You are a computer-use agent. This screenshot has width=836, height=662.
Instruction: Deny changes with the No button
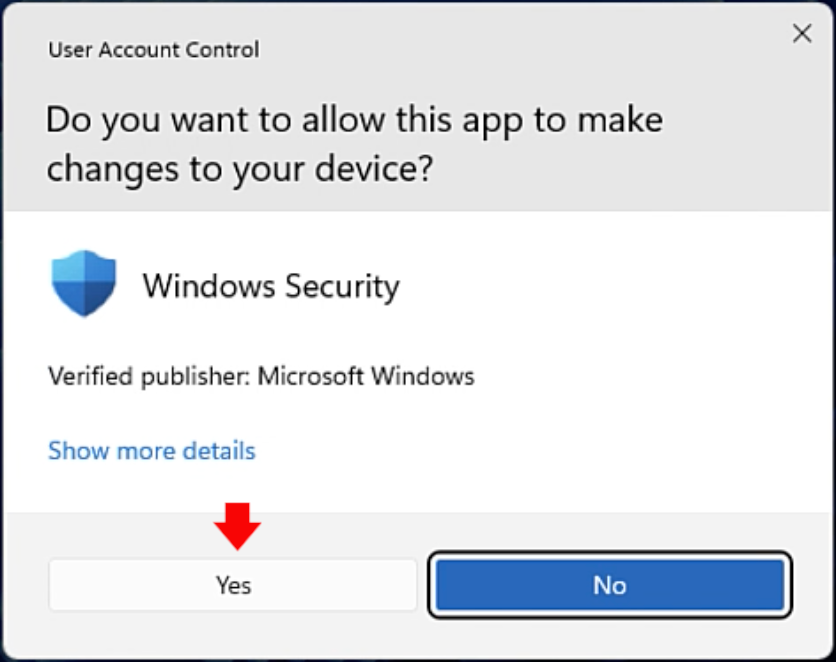610,585
